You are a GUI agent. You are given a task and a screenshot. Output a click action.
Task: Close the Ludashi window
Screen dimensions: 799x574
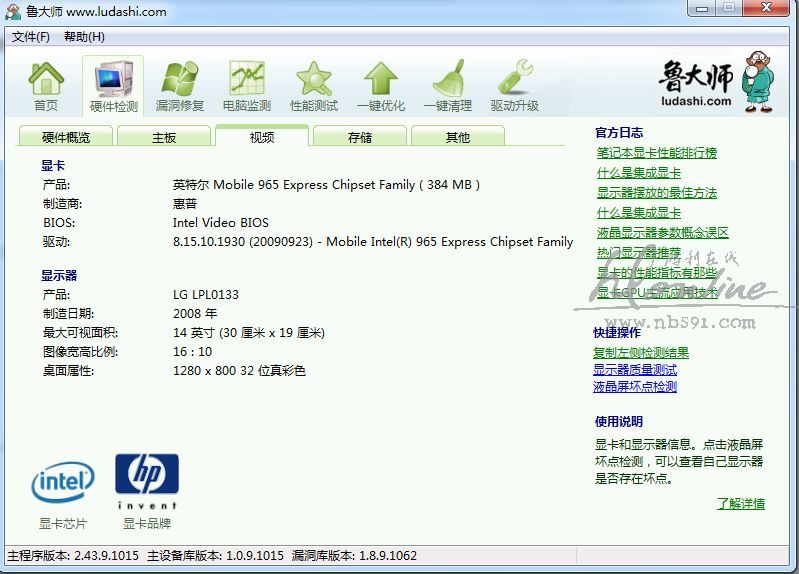[766, 8]
